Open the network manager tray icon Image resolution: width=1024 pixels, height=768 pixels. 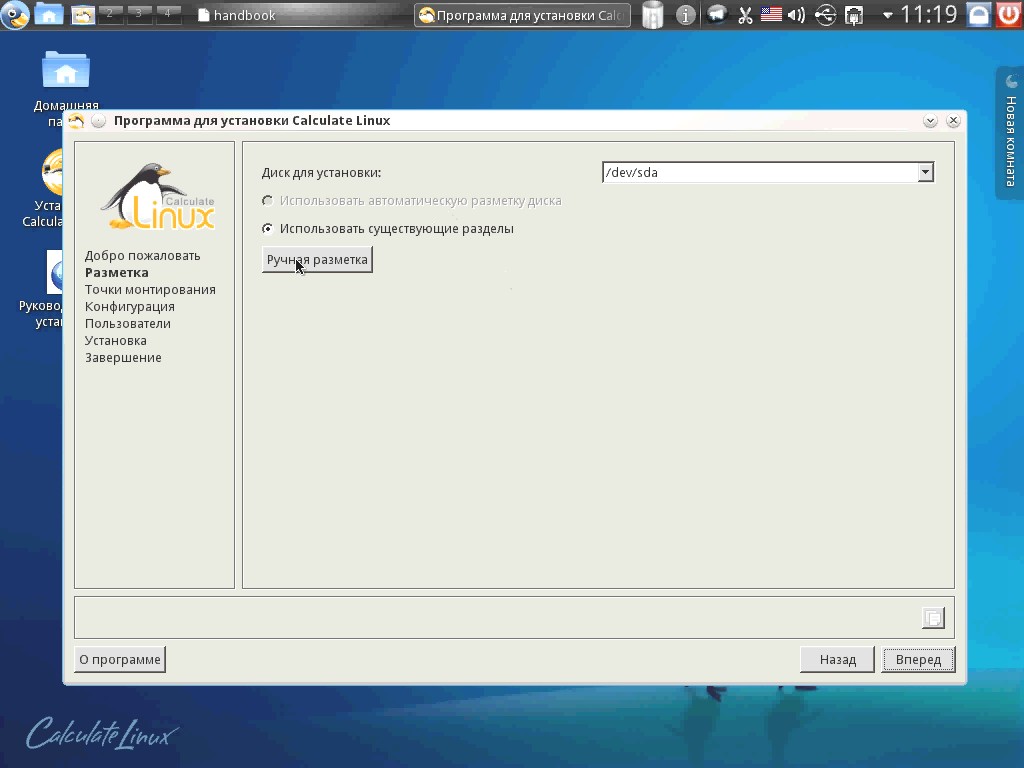tap(854, 15)
